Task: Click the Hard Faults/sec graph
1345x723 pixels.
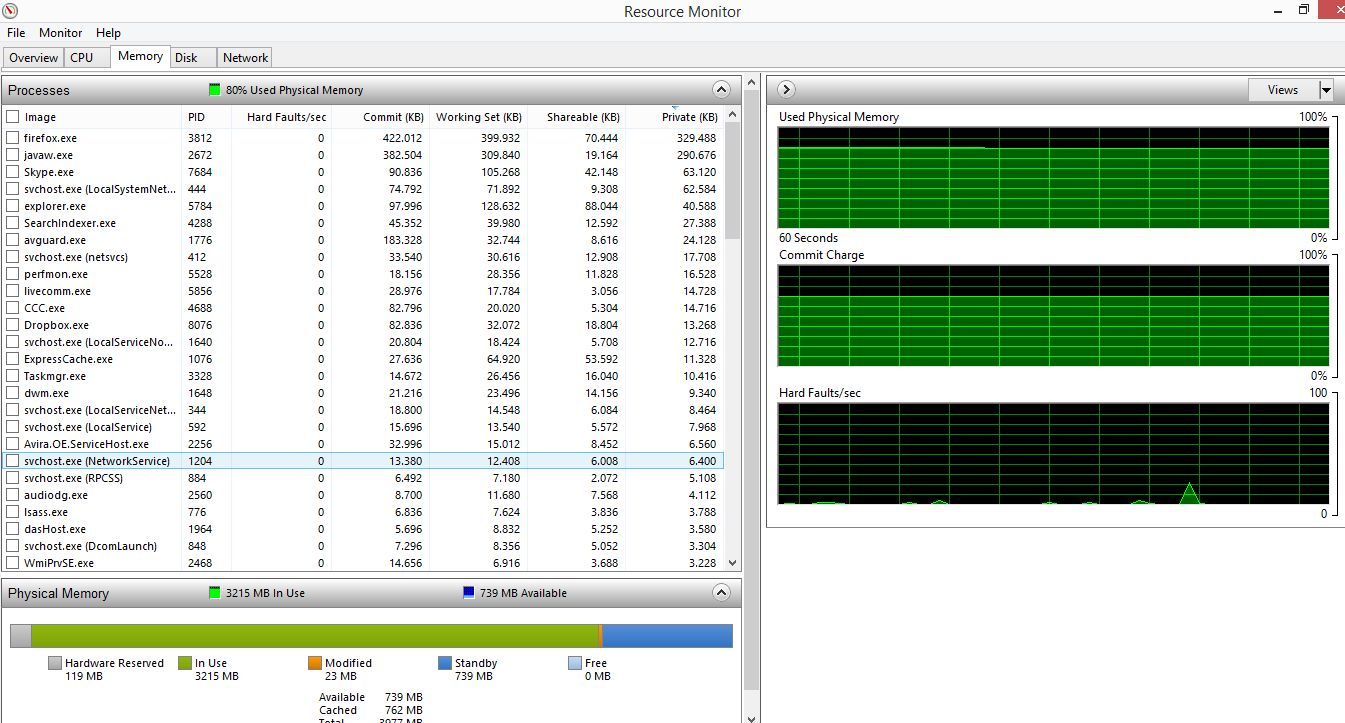Action: pos(1053,454)
